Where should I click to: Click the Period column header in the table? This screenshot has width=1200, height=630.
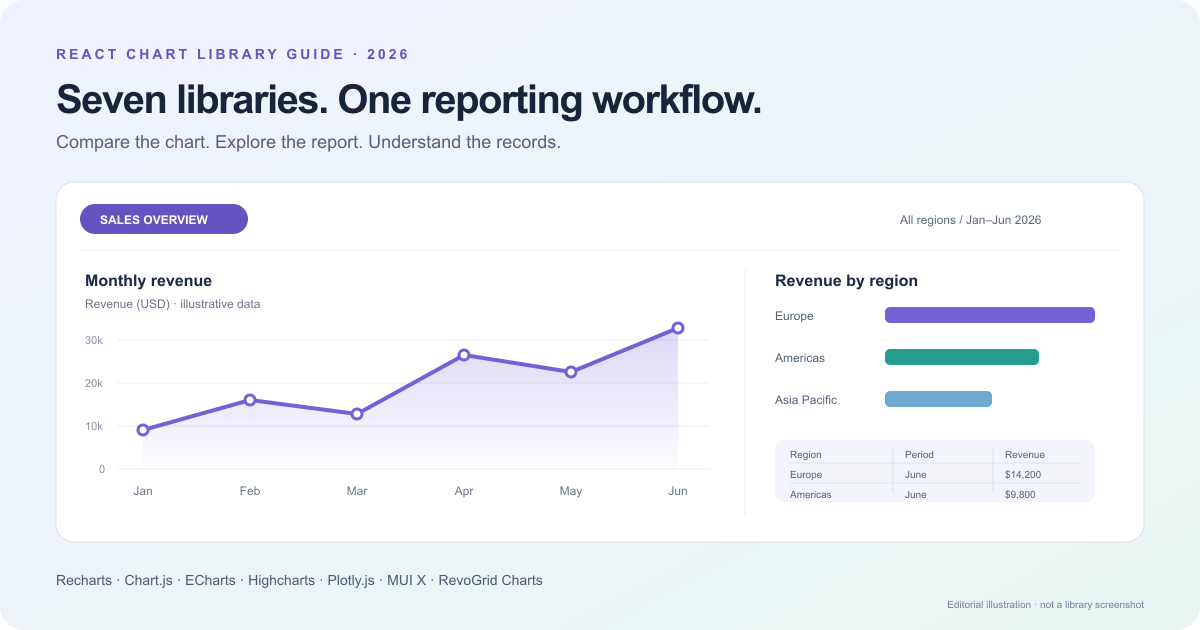point(919,455)
